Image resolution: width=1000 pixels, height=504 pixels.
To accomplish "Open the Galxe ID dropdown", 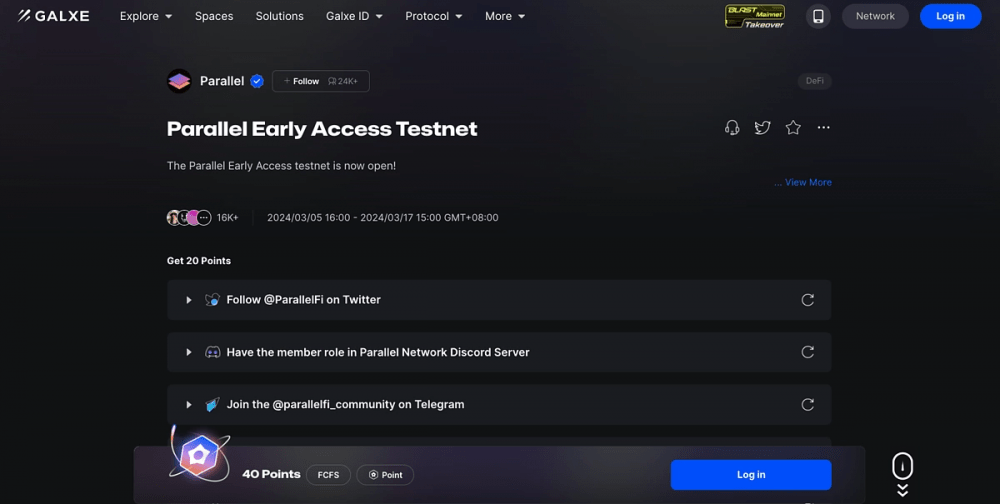I will click(x=355, y=17).
